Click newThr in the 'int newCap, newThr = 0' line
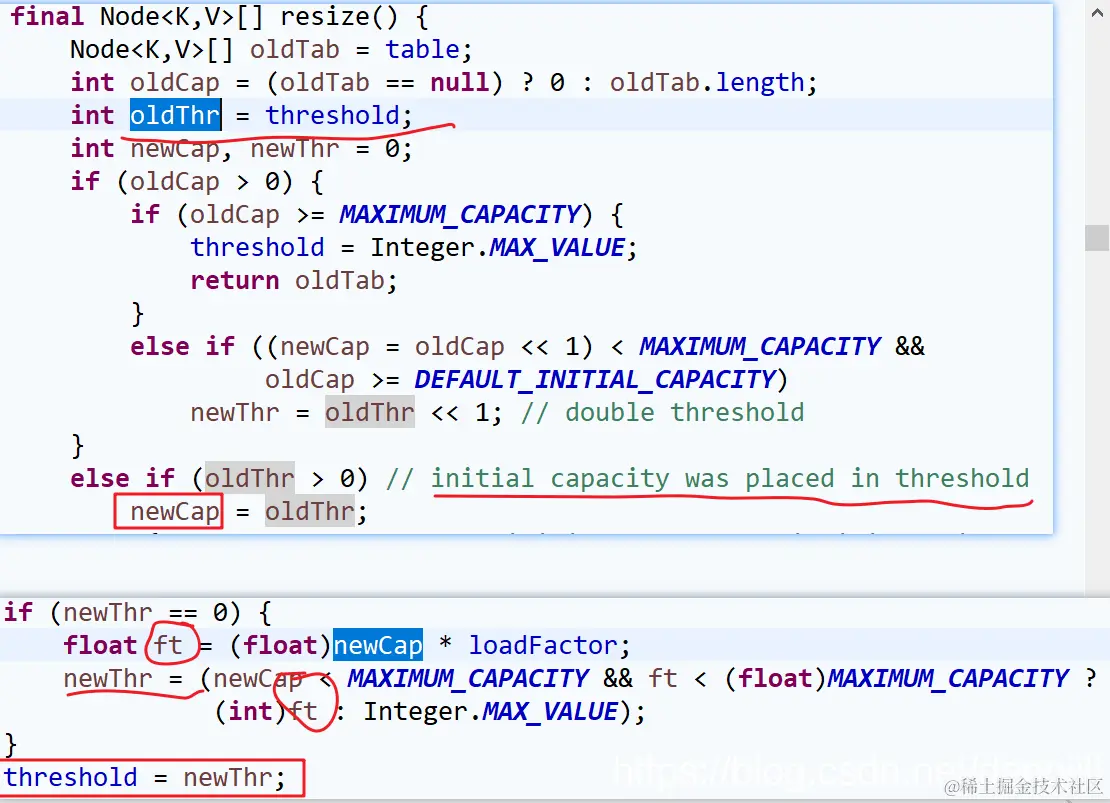The height and width of the screenshot is (803, 1110). [295, 148]
